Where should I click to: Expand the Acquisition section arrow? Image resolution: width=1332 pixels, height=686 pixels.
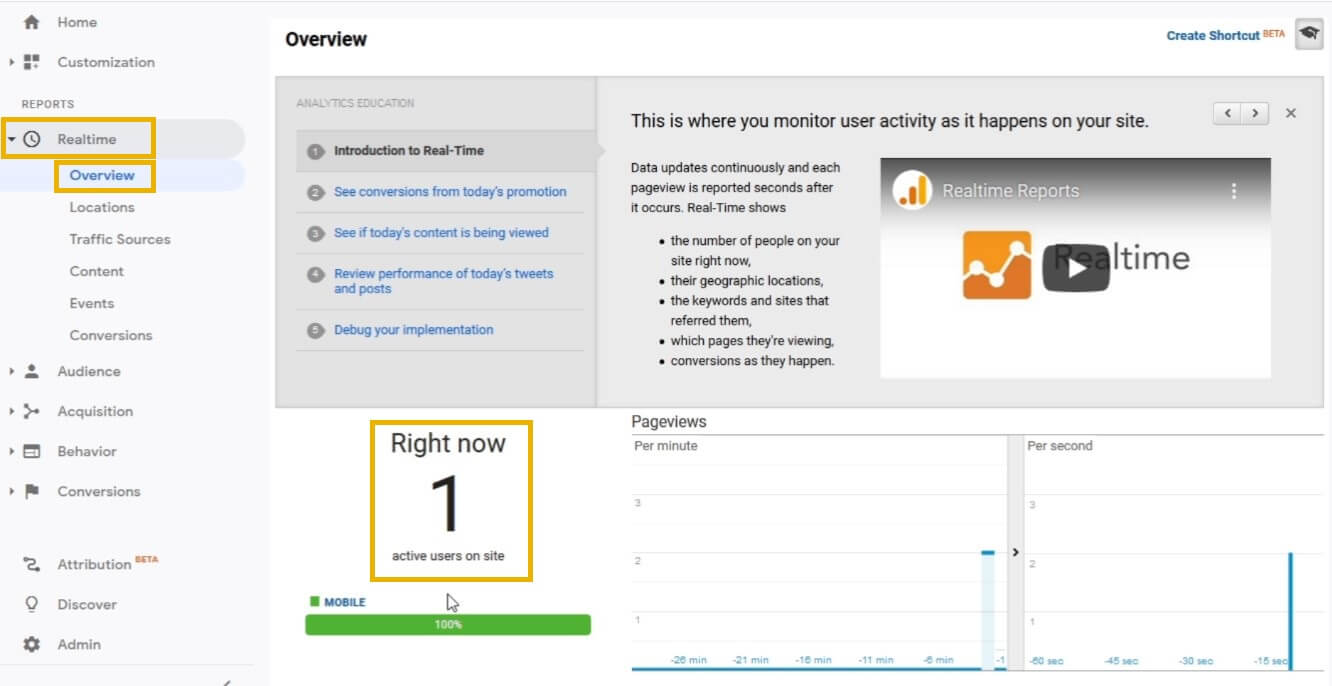pos(12,411)
